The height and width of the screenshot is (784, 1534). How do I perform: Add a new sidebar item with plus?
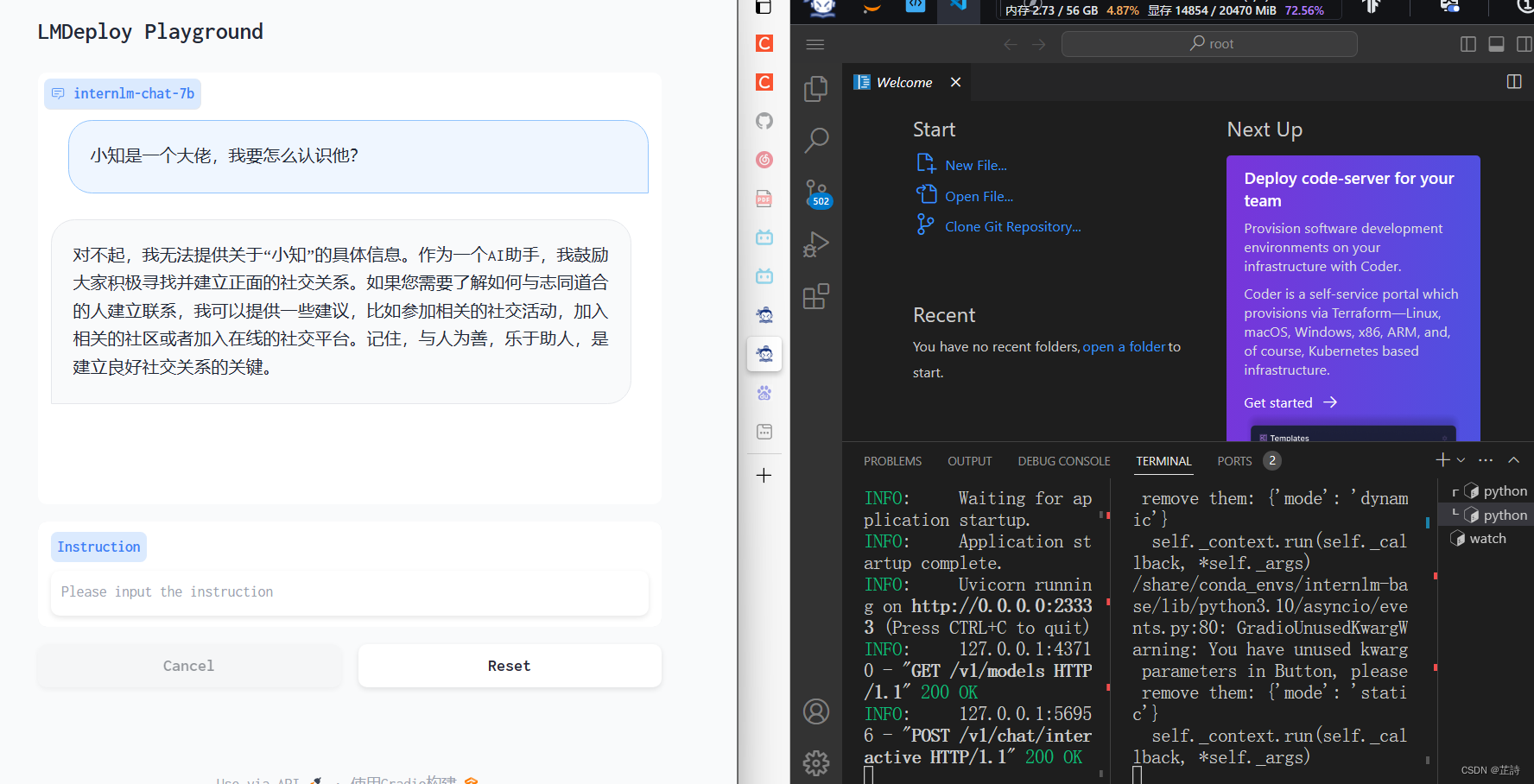click(x=764, y=476)
